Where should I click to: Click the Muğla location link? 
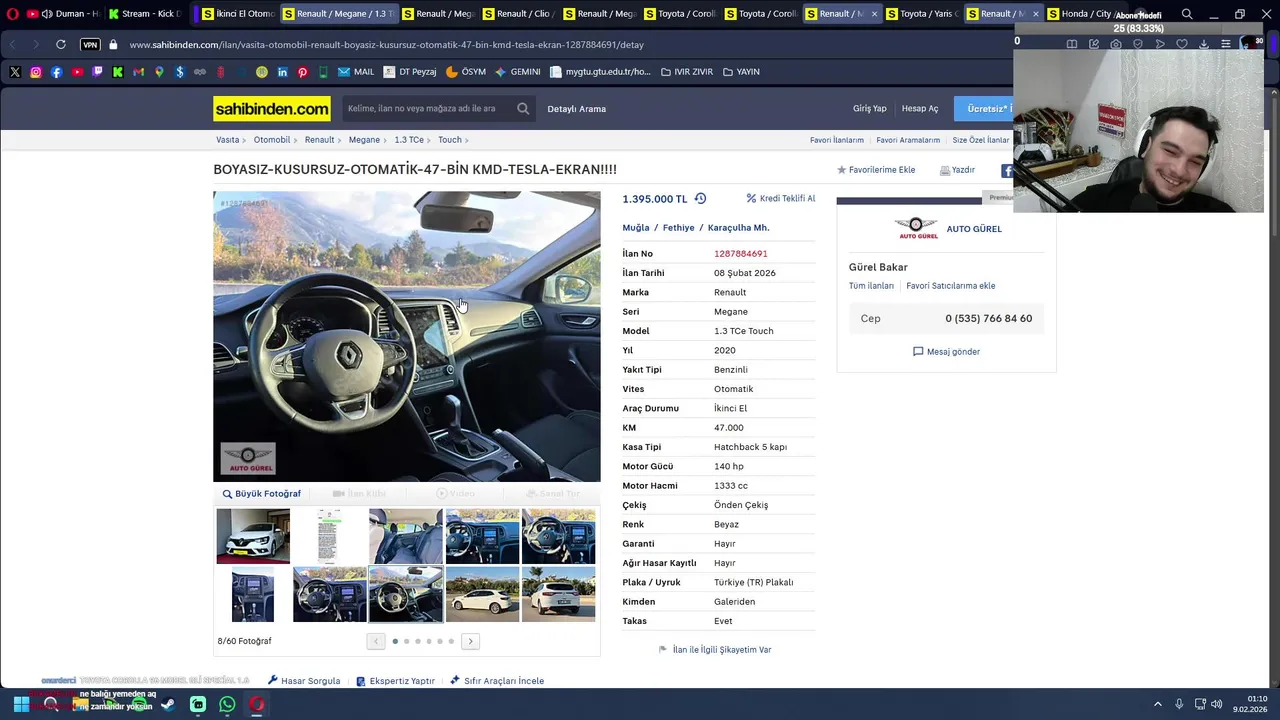pyautogui.click(x=636, y=228)
